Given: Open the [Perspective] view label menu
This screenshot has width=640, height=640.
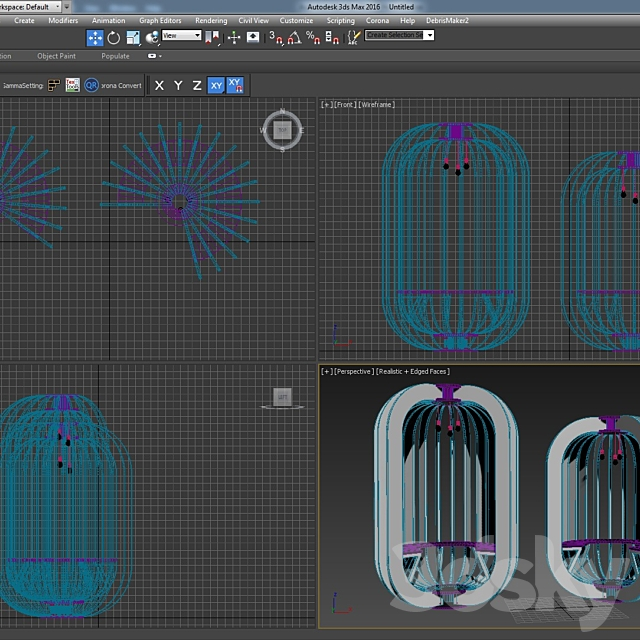Looking at the screenshot, I should (x=353, y=371).
